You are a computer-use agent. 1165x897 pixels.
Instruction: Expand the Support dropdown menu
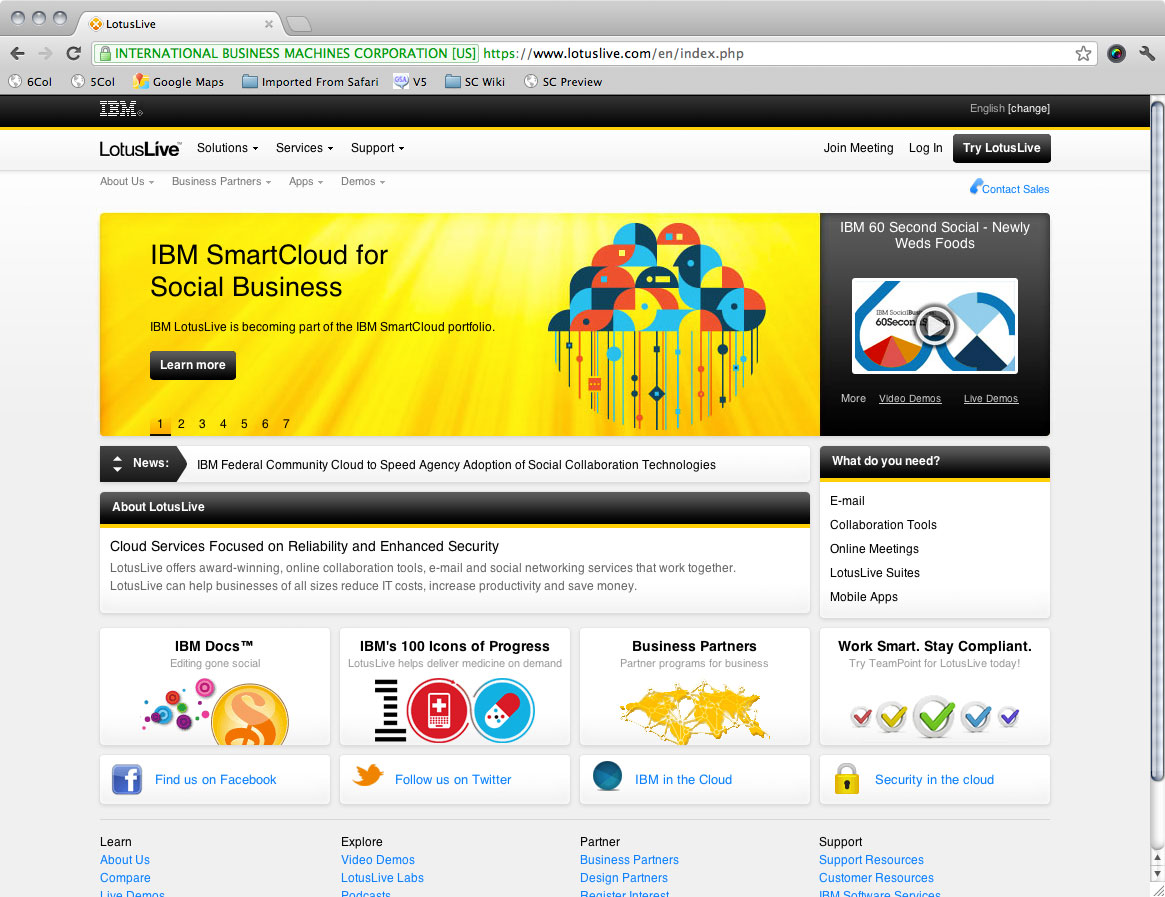(x=377, y=148)
